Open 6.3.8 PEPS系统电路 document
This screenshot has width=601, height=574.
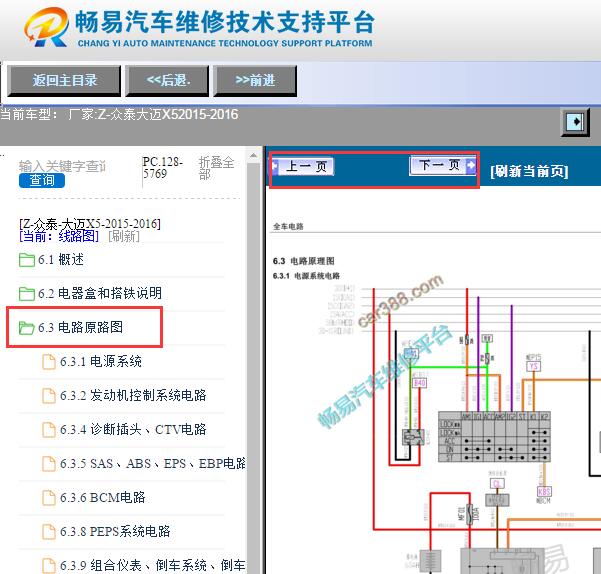[x=115, y=531]
